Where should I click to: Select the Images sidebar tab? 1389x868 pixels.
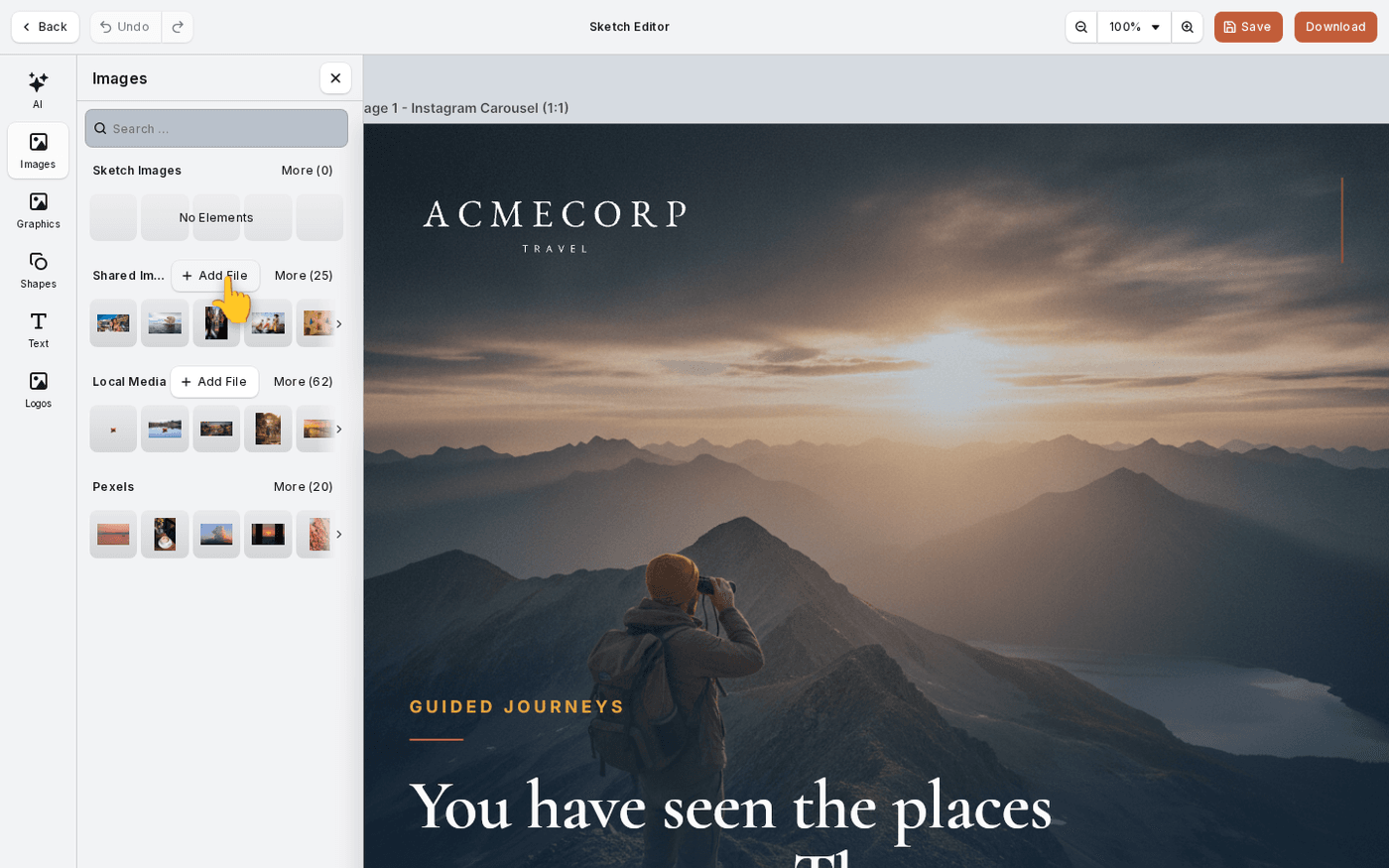[38, 151]
